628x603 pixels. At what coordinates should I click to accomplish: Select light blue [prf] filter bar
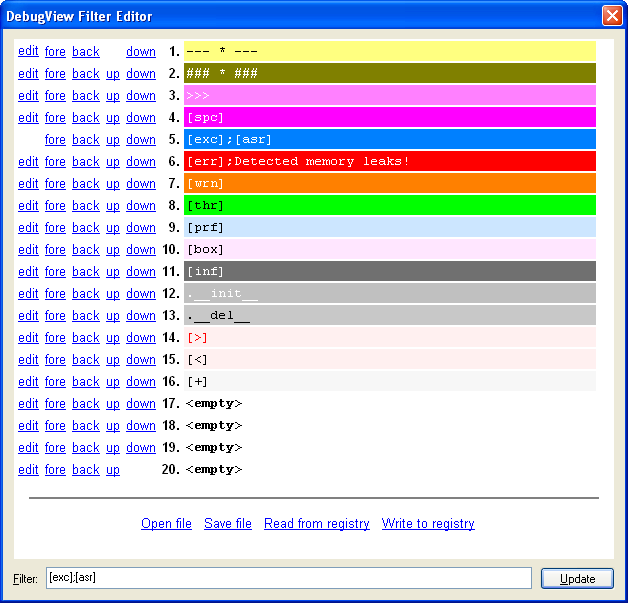point(390,227)
